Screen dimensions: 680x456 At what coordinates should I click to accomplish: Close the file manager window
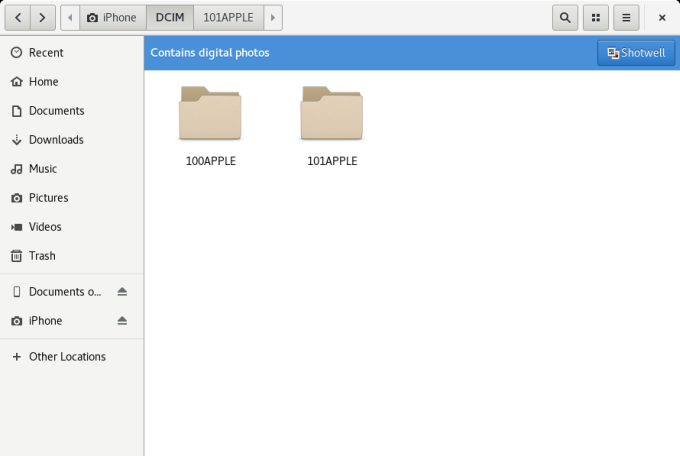coord(662,18)
